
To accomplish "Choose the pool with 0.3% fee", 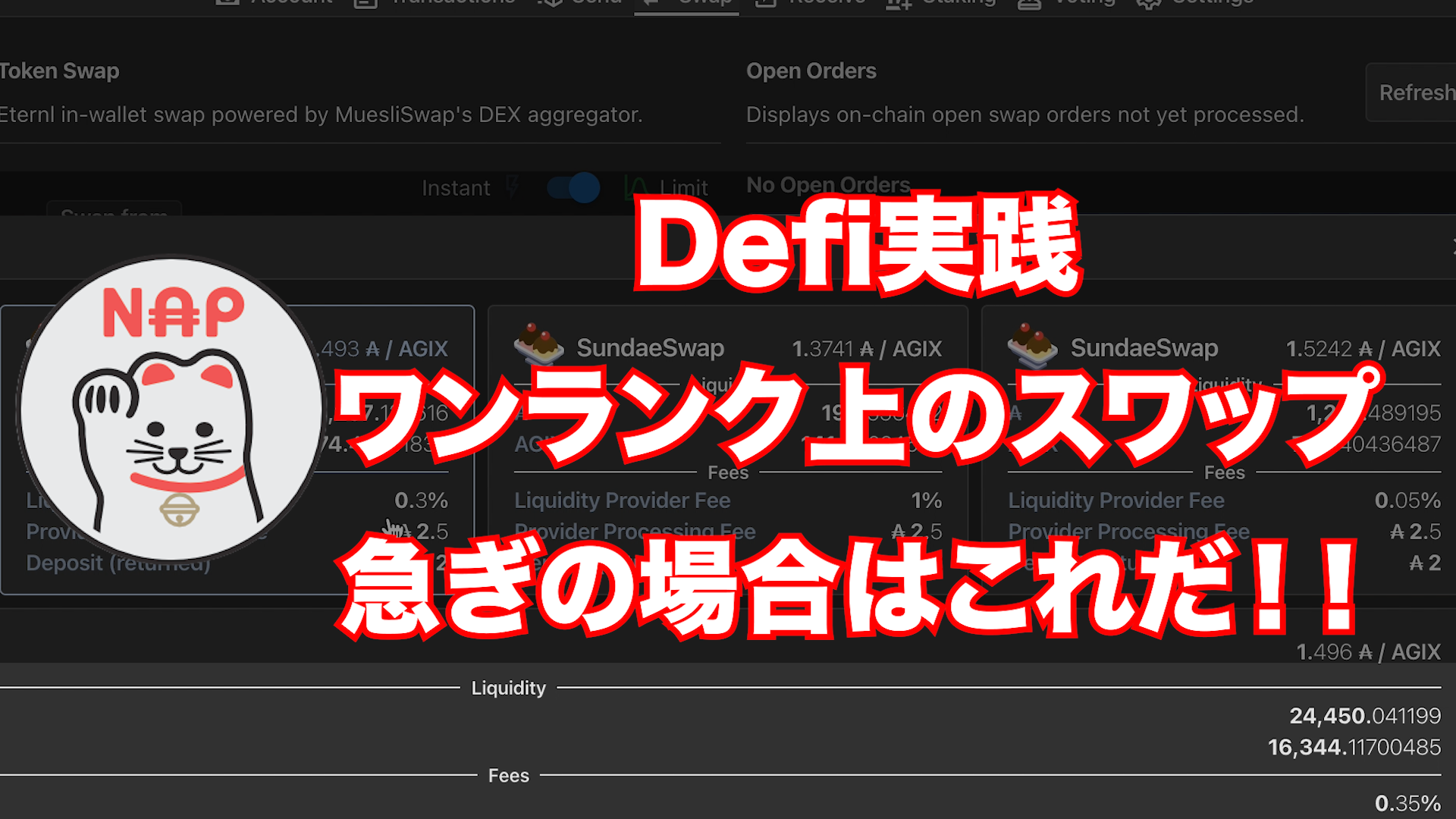I will click(421, 500).
